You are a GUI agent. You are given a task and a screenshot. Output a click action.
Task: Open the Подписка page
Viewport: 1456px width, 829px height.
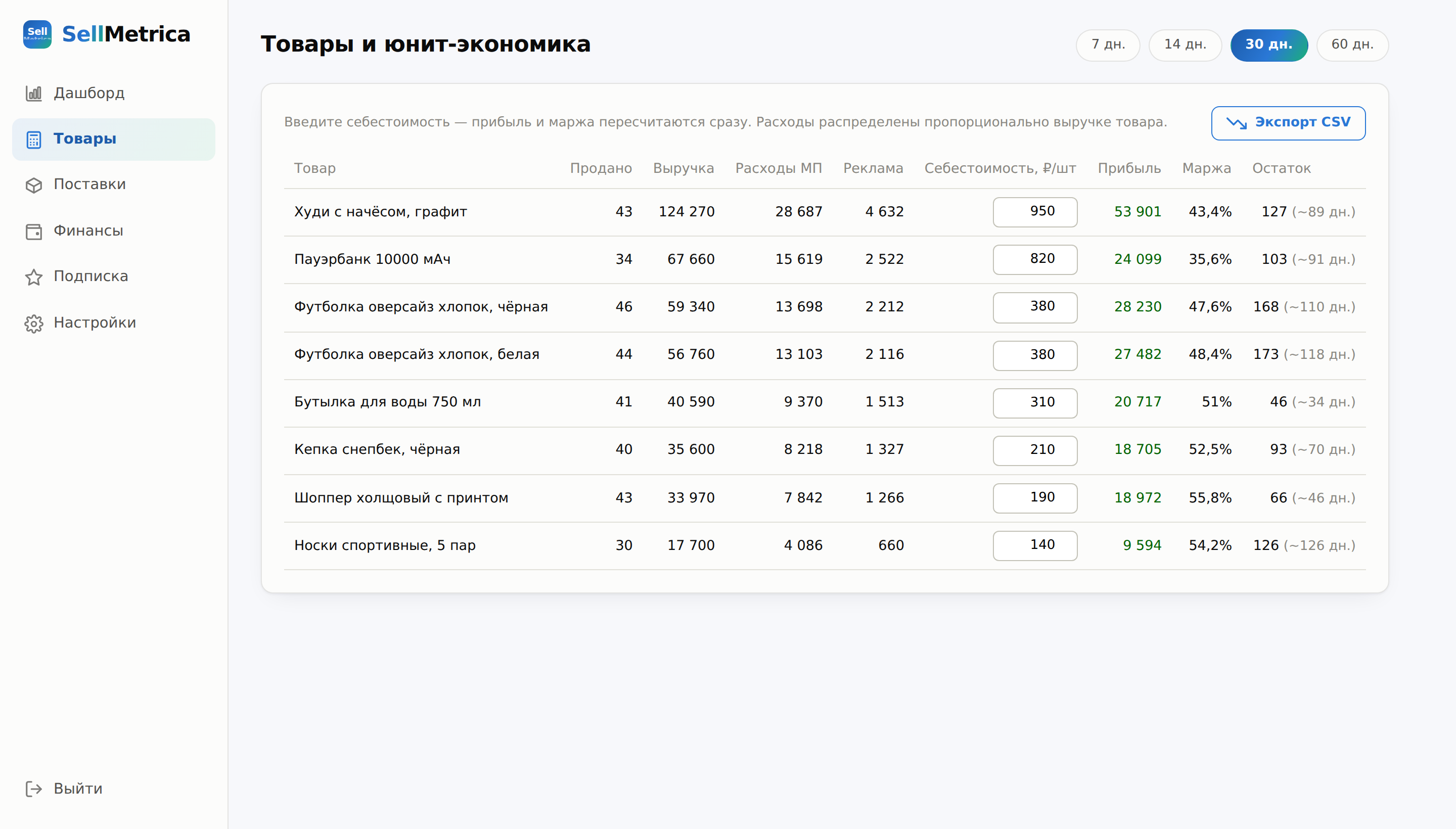click(x=114, y=277)
